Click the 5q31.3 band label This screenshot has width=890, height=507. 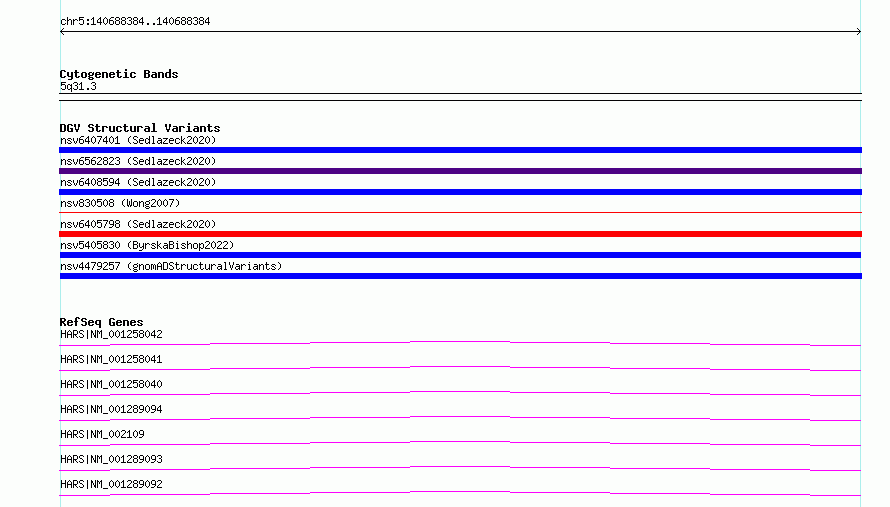pos(78,86)
